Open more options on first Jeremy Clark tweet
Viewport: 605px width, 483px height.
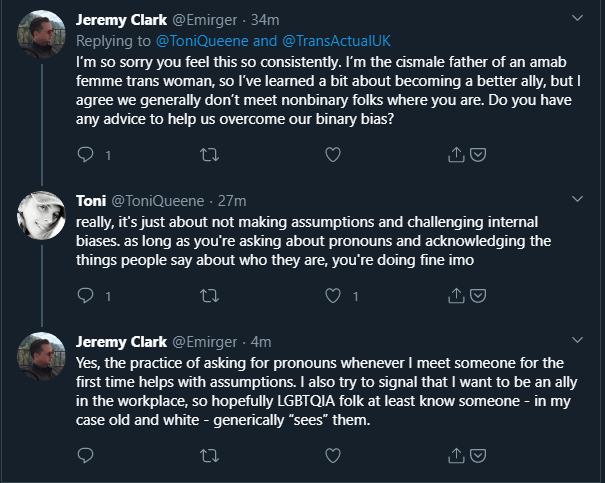click(577, 18)
